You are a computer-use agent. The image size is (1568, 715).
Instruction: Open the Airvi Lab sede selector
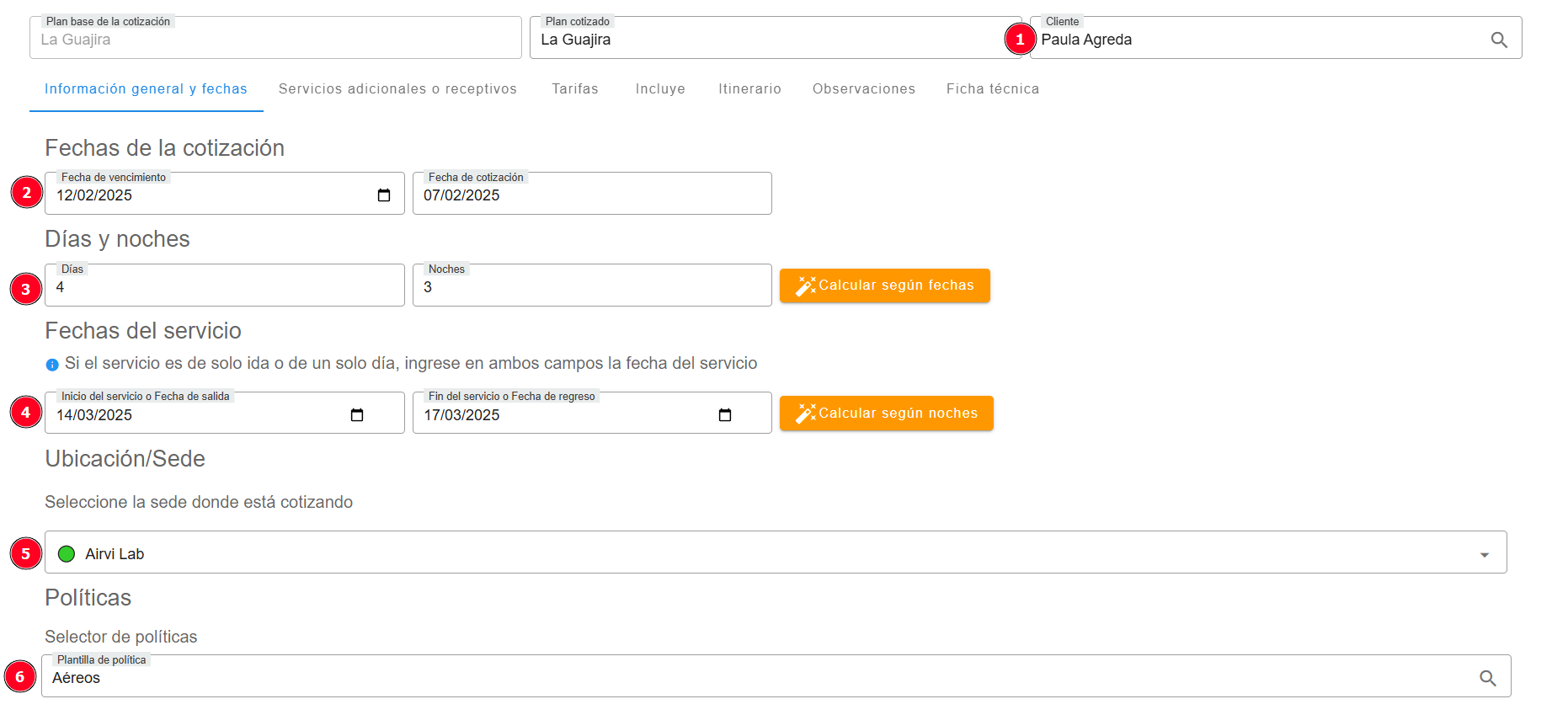pos(758,553)
